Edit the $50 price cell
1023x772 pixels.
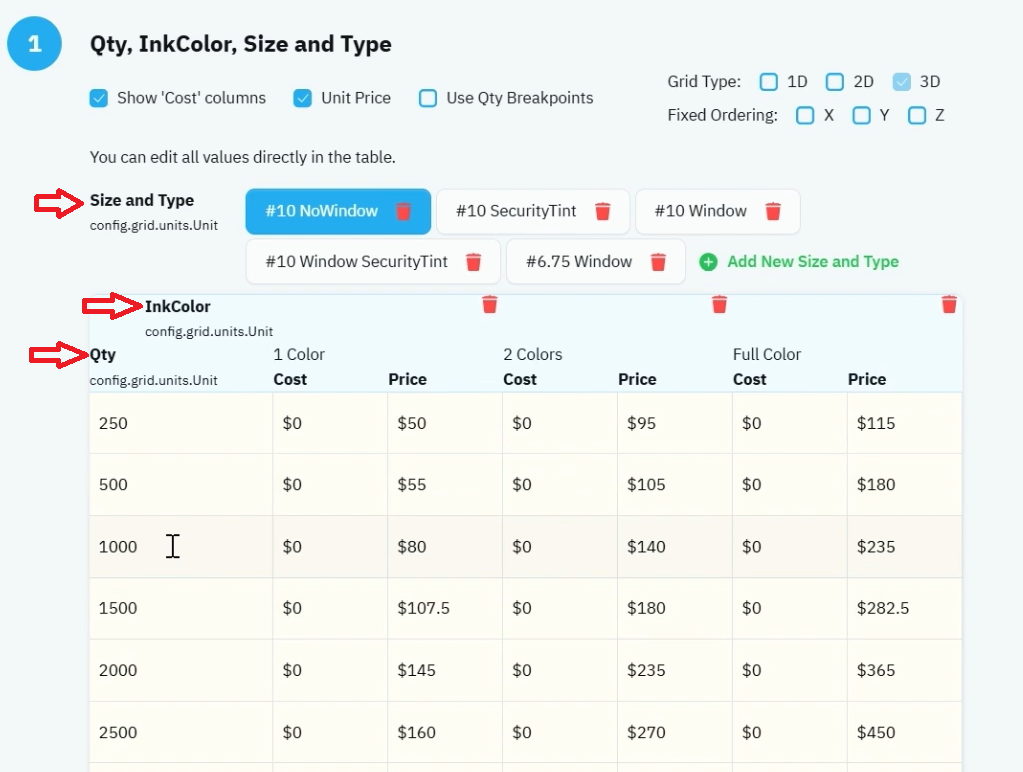445,424
